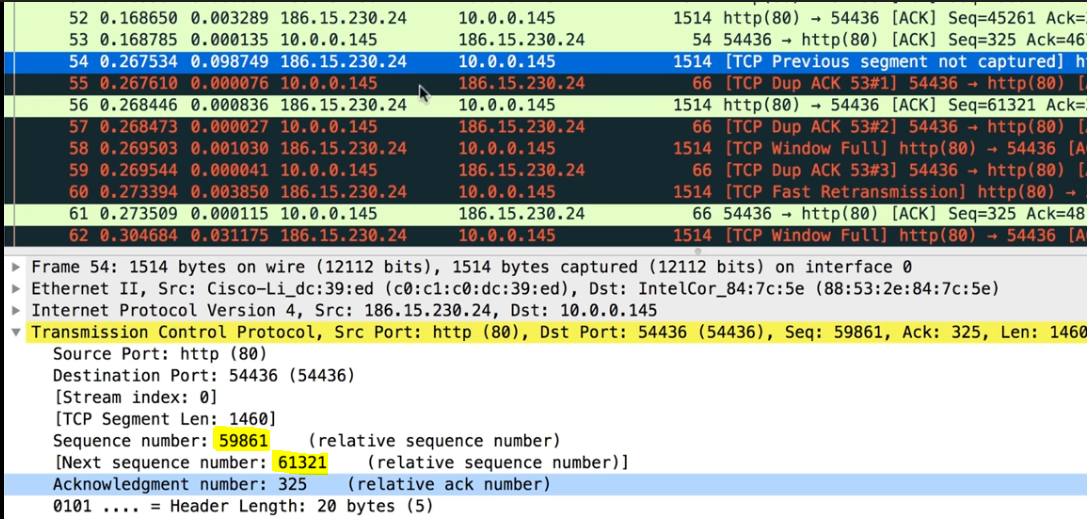This screenshot has width=1087, height=519.
Task: Click the TCP Segment Len: 1460 field
Action: [164, 419]
